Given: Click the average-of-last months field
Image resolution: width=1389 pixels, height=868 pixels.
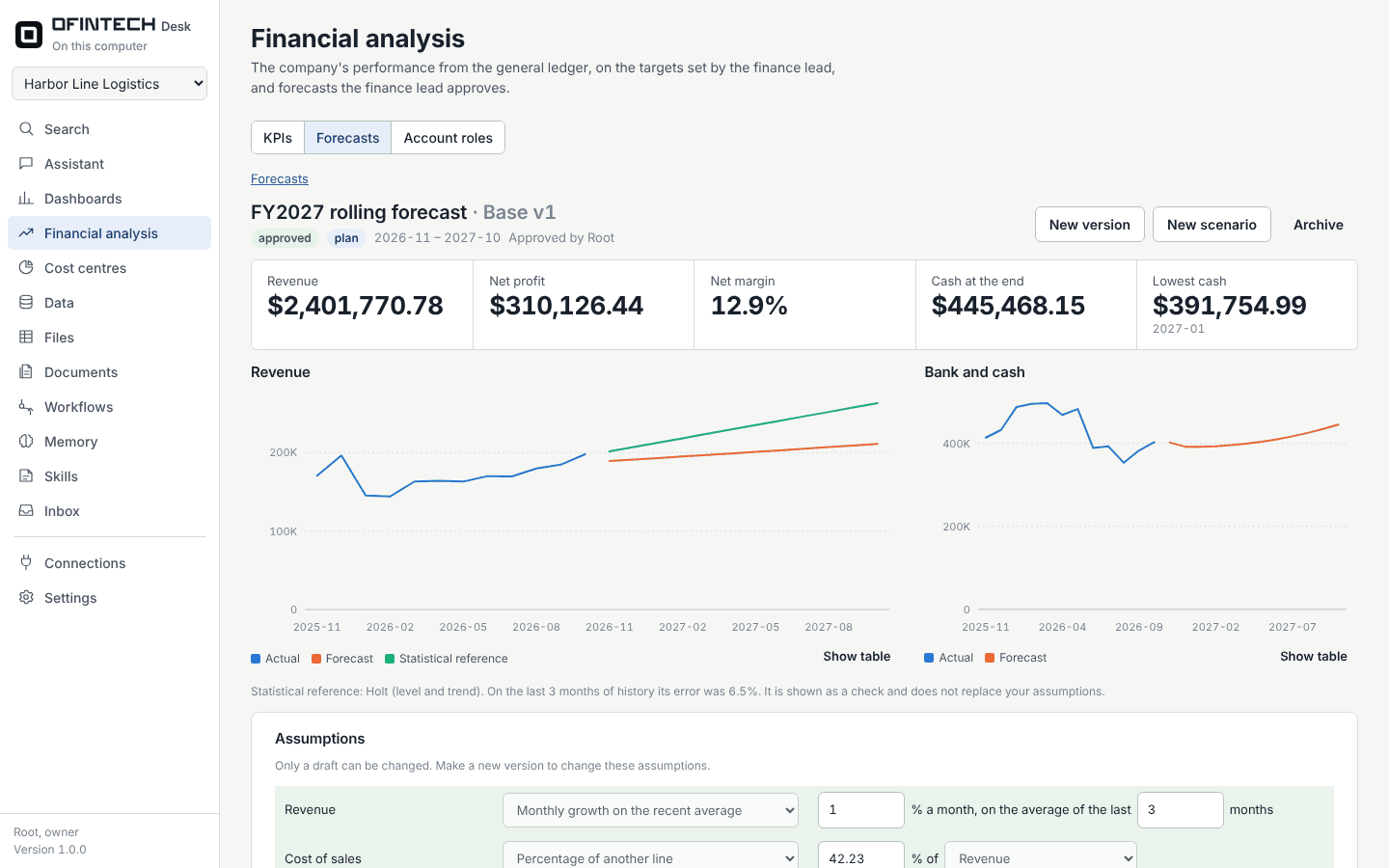Looking at the screenshot, I should click(x=1181, y=810).
